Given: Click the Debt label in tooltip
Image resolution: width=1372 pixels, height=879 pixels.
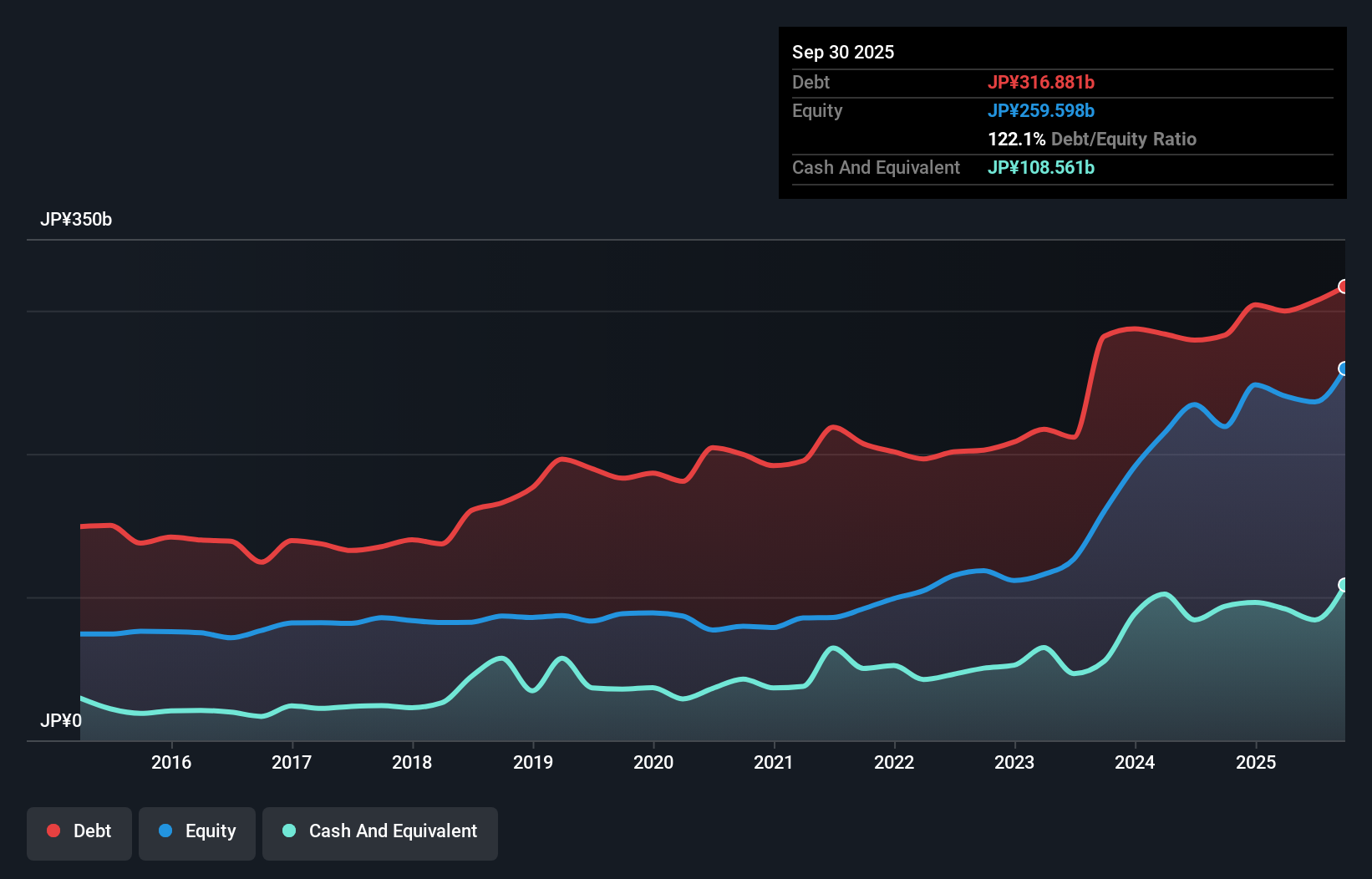Looking at the screenshot, I should pos(810,82).
